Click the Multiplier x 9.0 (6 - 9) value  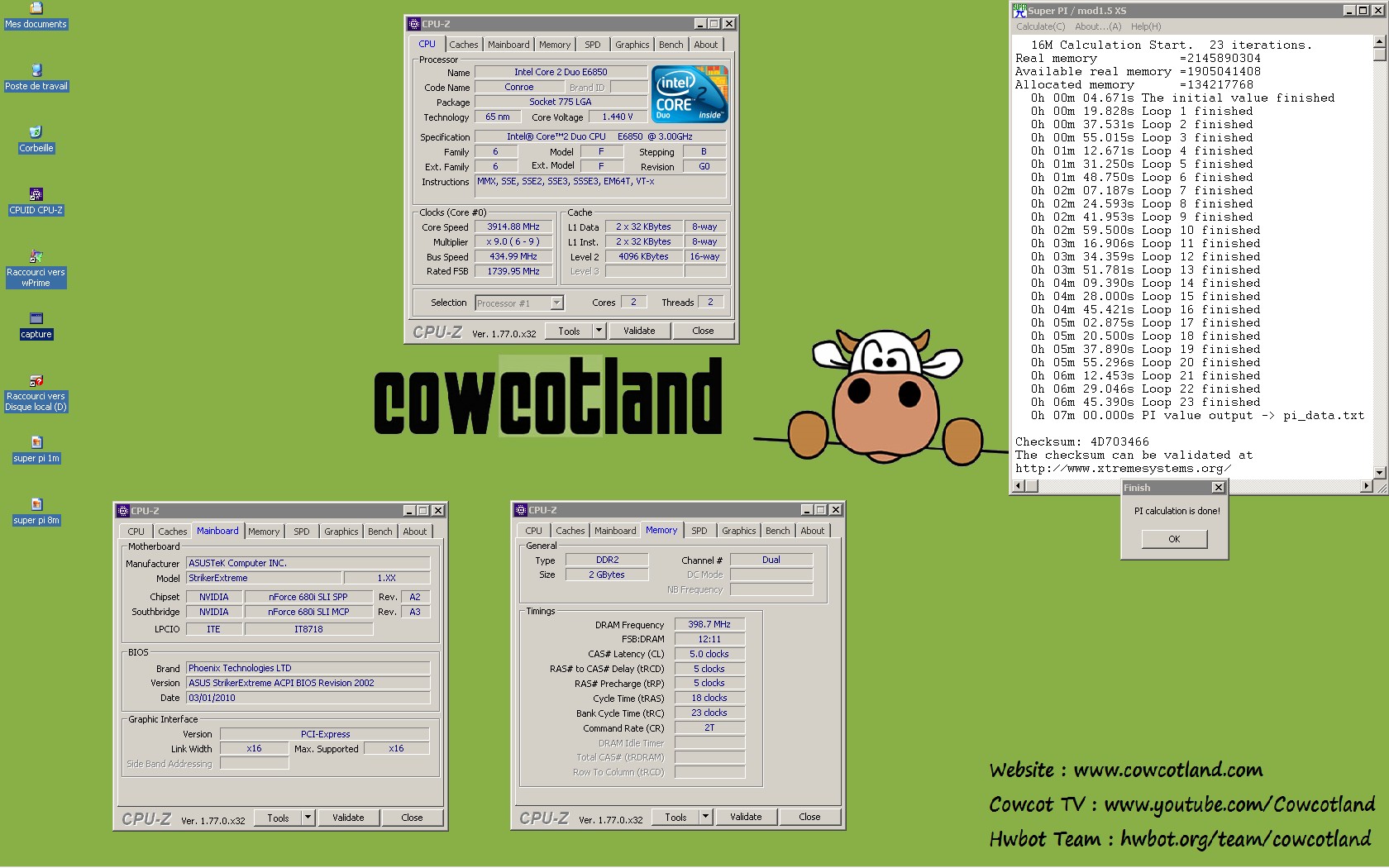tap(513, 241)
